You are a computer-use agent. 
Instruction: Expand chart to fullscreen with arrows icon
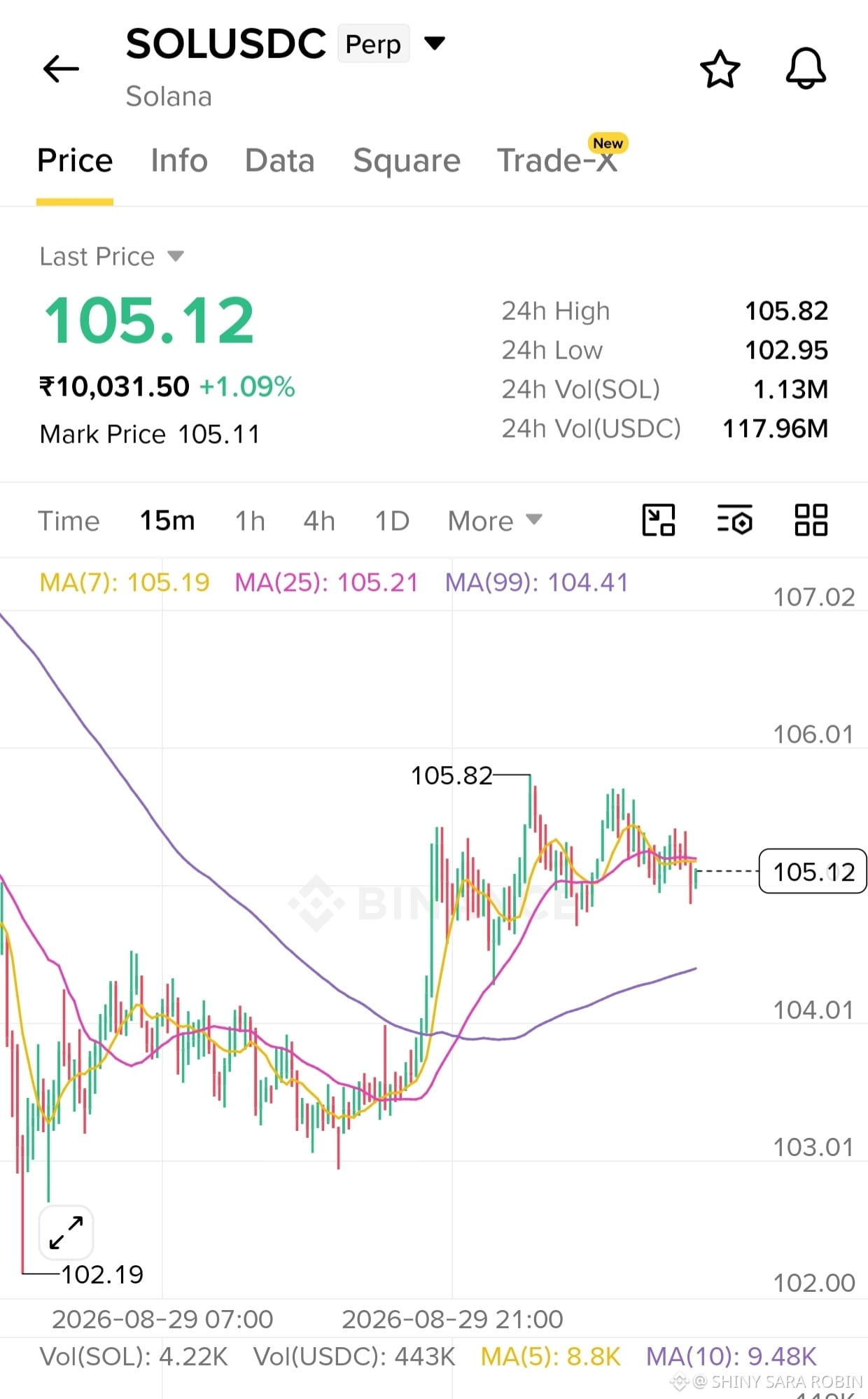66,1233
